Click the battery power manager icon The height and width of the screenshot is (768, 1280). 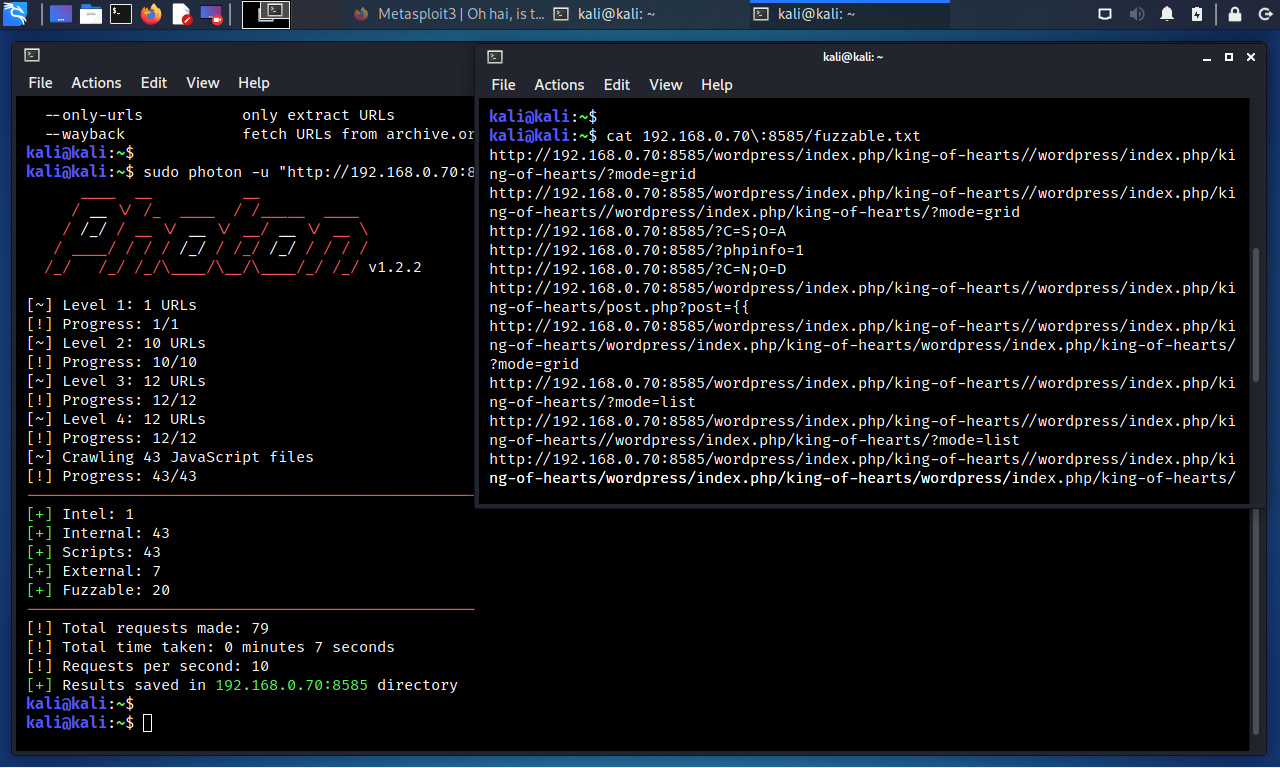click(x=1197, y=14)
